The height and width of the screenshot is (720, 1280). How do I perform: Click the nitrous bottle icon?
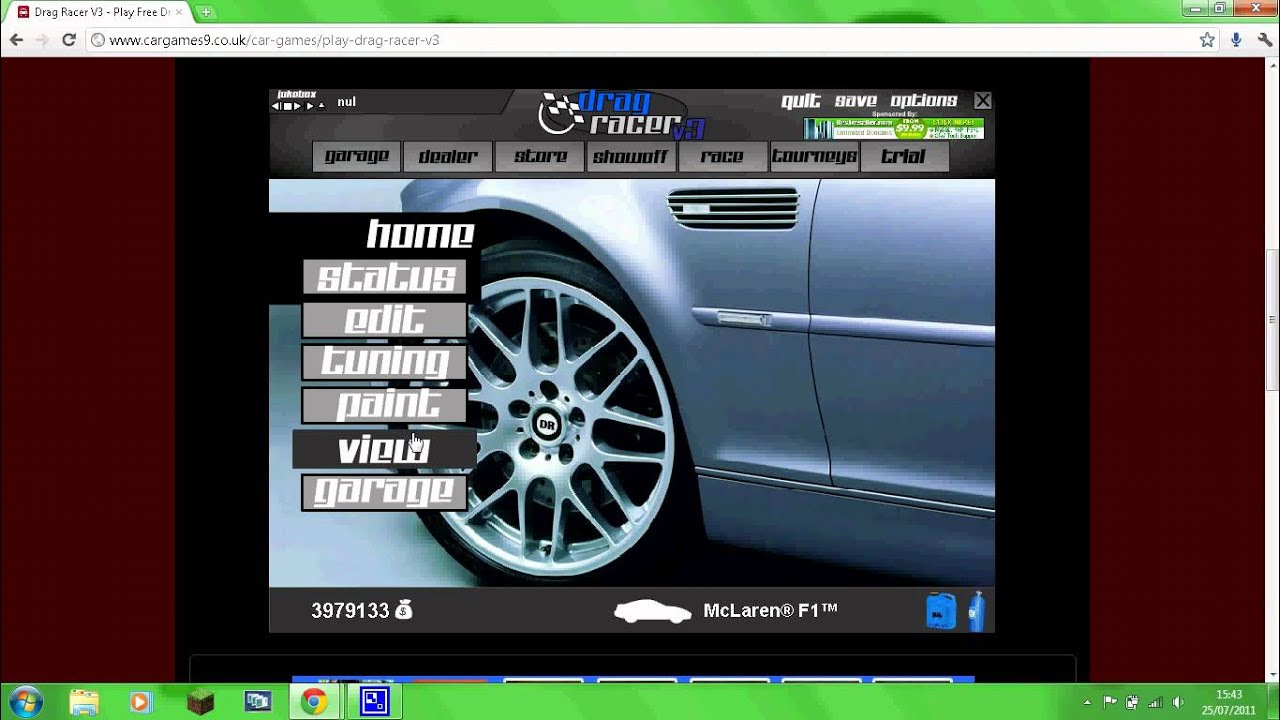tap(976, 610)
